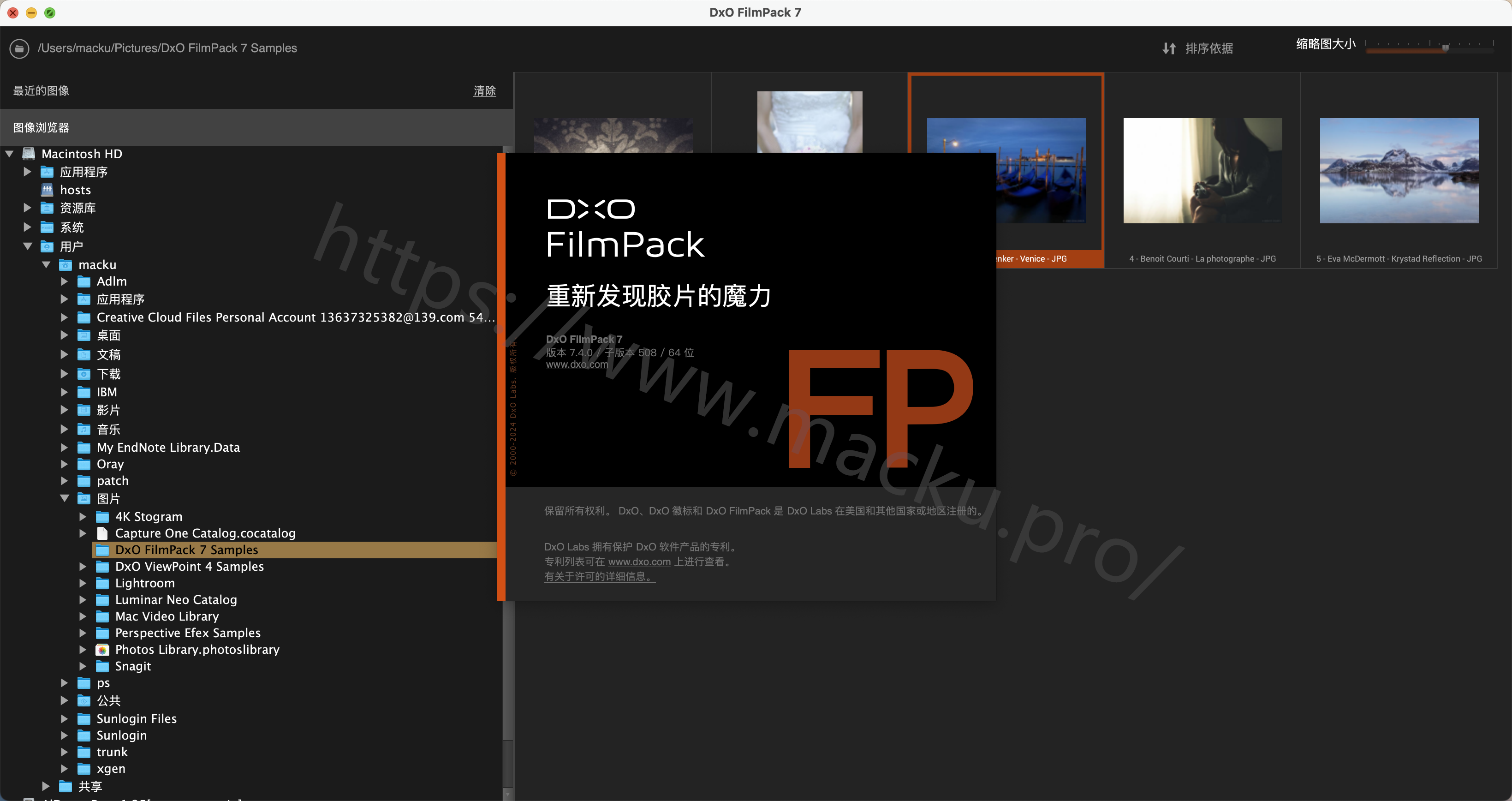Expand the Mac Video Library folder
This screenshot has width=1512, height=801.
(83, 616)
